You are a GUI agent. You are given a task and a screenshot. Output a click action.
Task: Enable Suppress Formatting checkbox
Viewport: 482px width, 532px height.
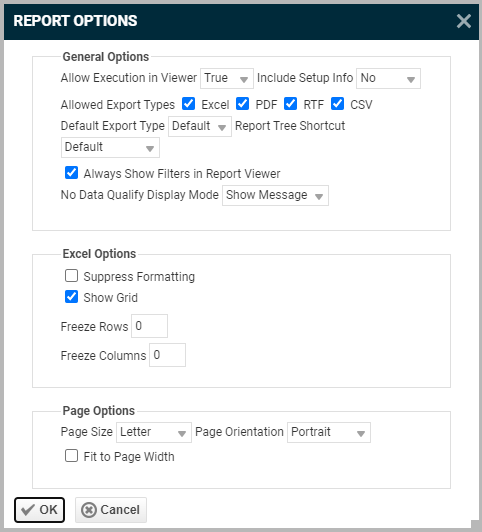71,276
